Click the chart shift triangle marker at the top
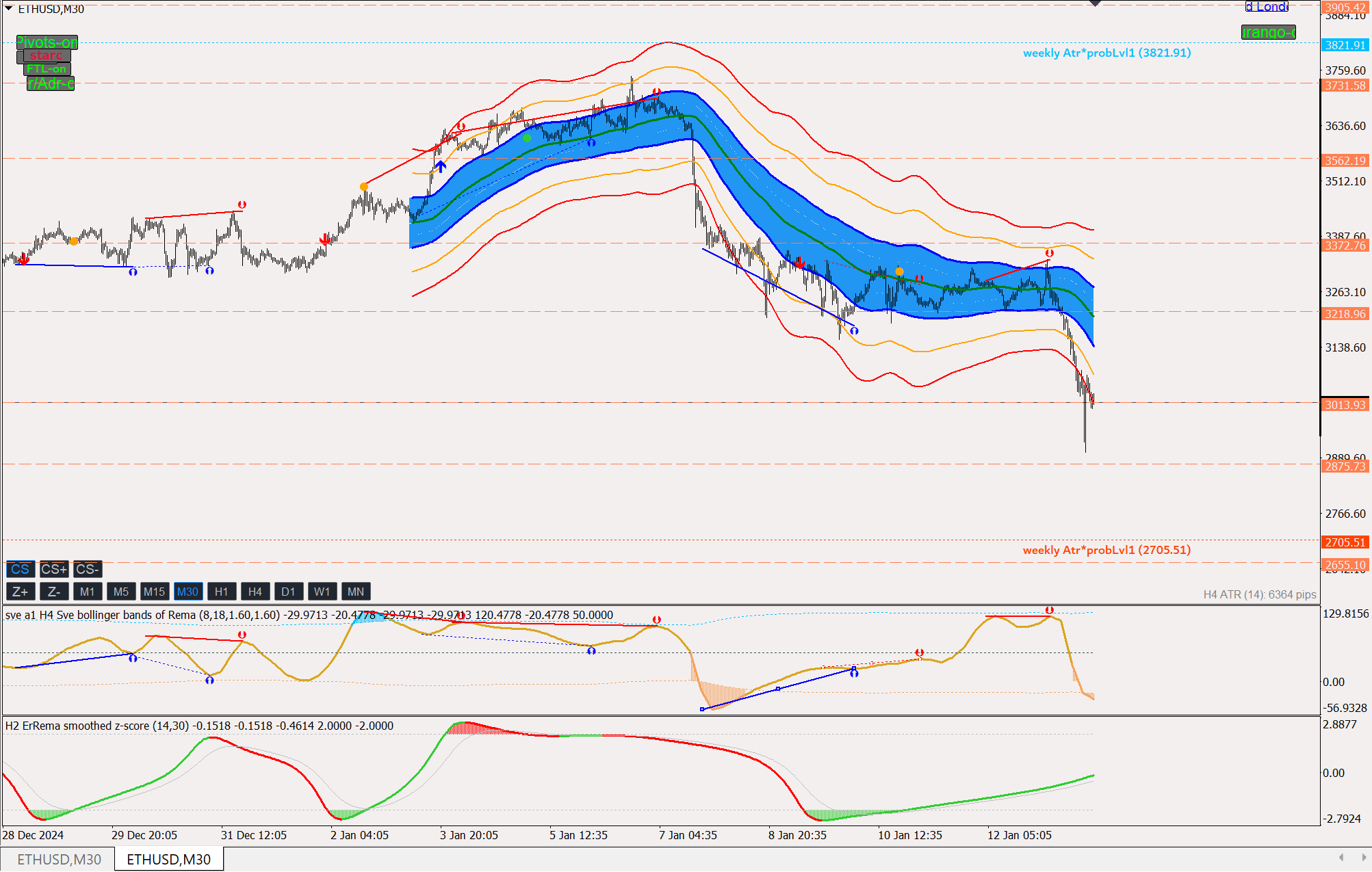 (1095, 3)
